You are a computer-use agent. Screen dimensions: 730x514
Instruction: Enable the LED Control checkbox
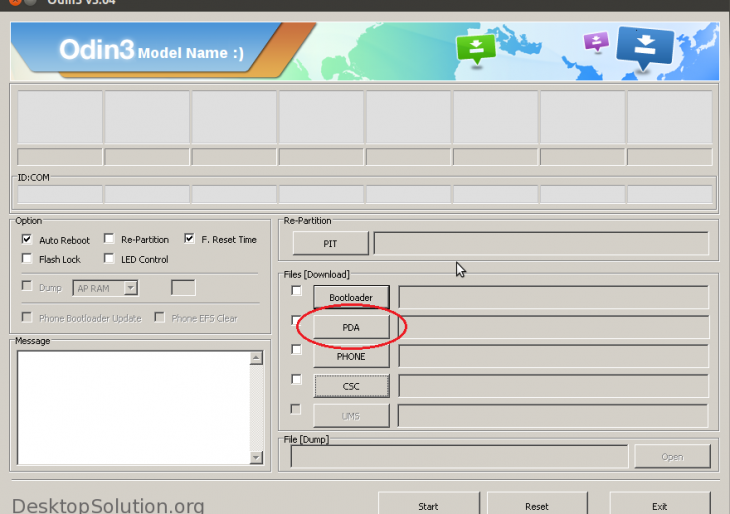click(x=109, y=258)
